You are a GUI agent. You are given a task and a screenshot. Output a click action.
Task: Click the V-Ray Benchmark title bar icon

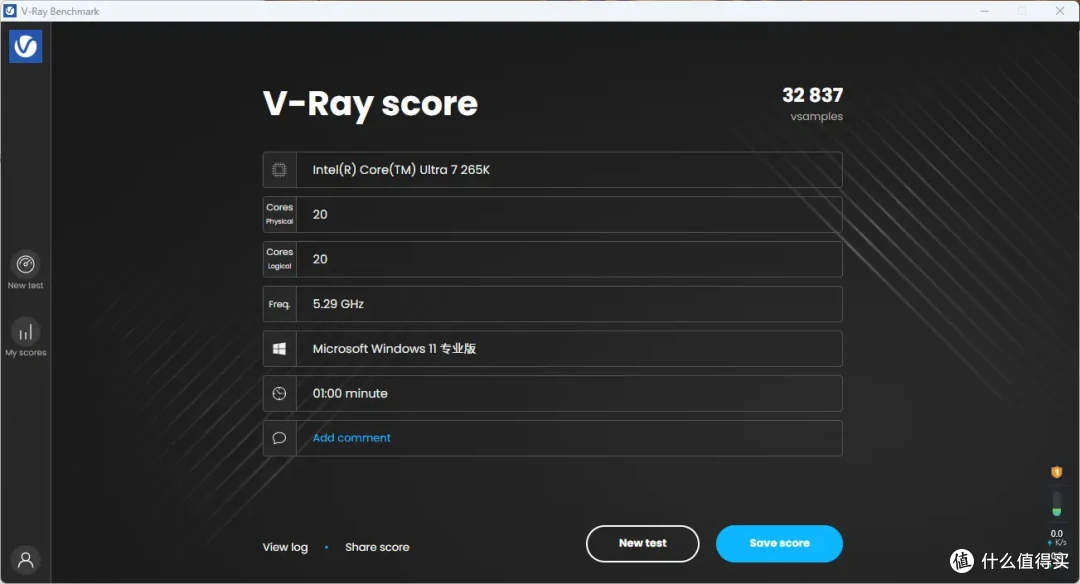click(x=10, y=11)
